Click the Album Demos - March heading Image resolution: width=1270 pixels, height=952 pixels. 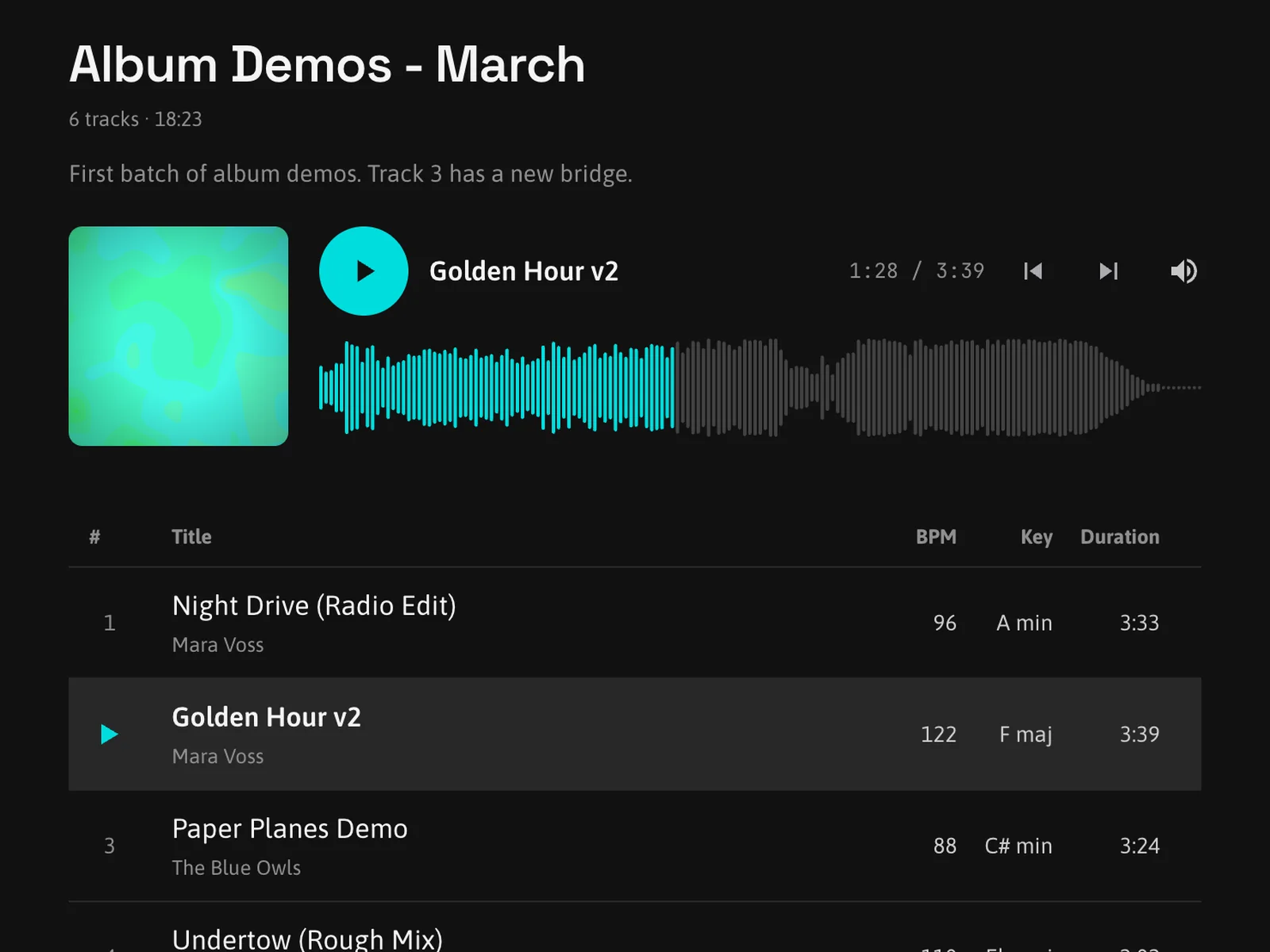[x=327, y=64]
